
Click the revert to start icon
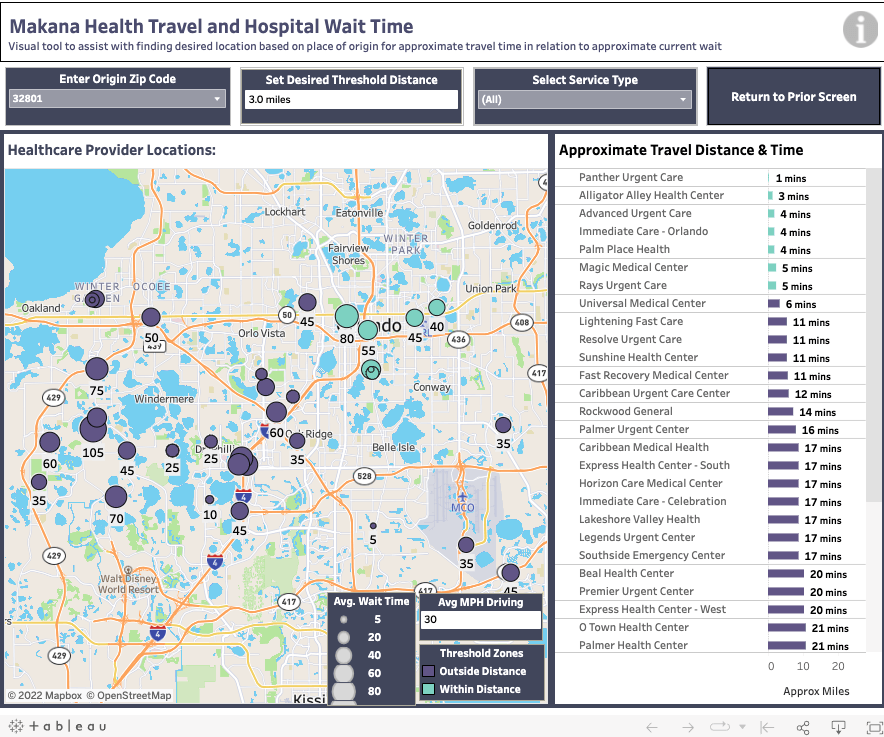coord(767,727)
